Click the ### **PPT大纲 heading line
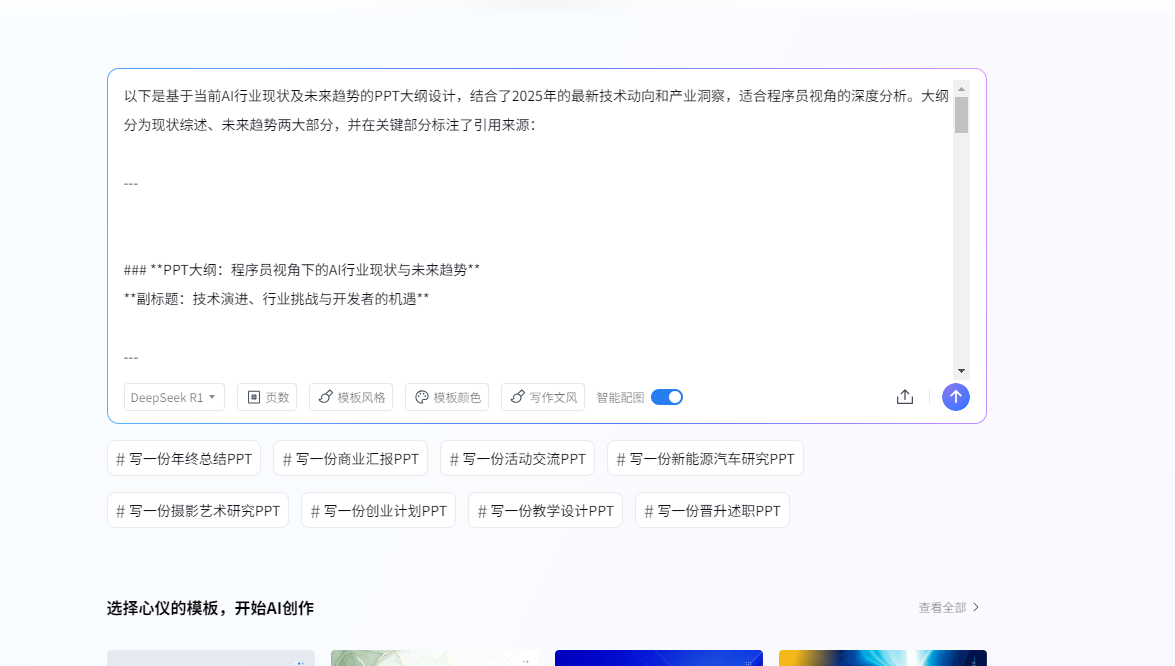The image size is (1175, 666). point(302,270)
